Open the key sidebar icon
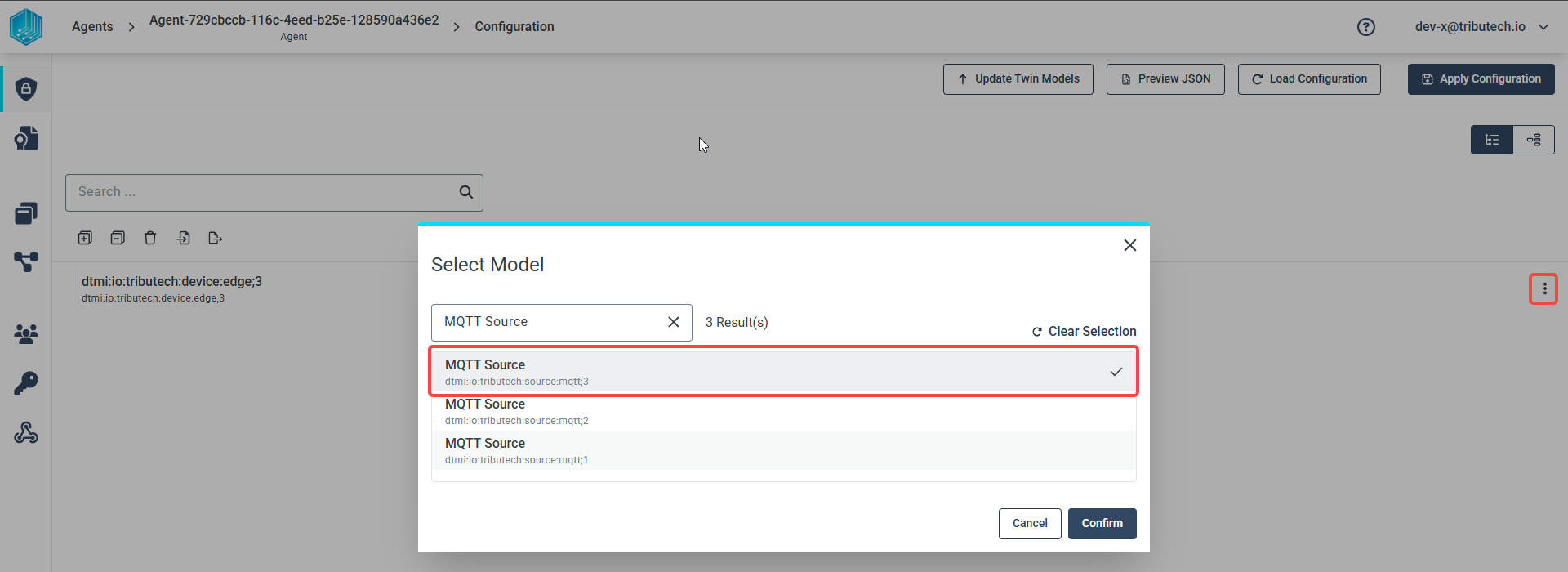 click(26, 383)
